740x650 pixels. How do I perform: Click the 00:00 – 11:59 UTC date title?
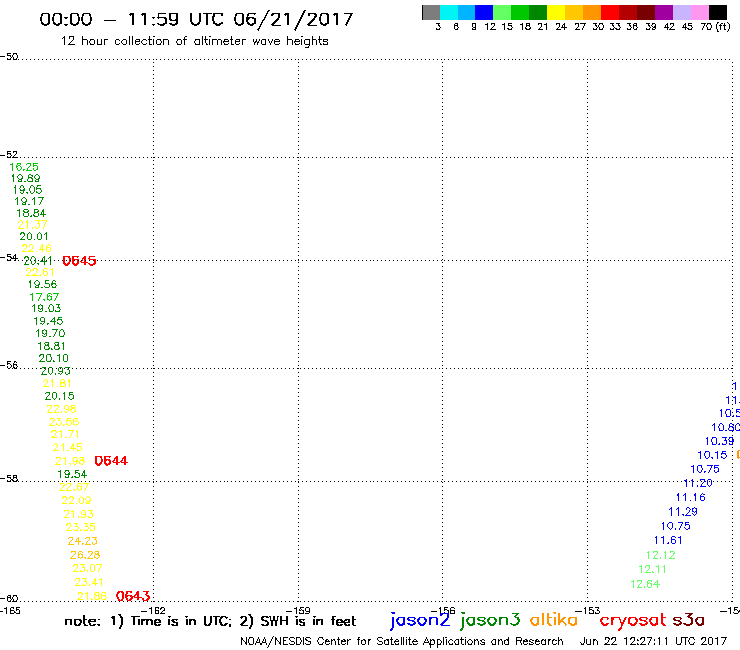(x=196, y=20)
